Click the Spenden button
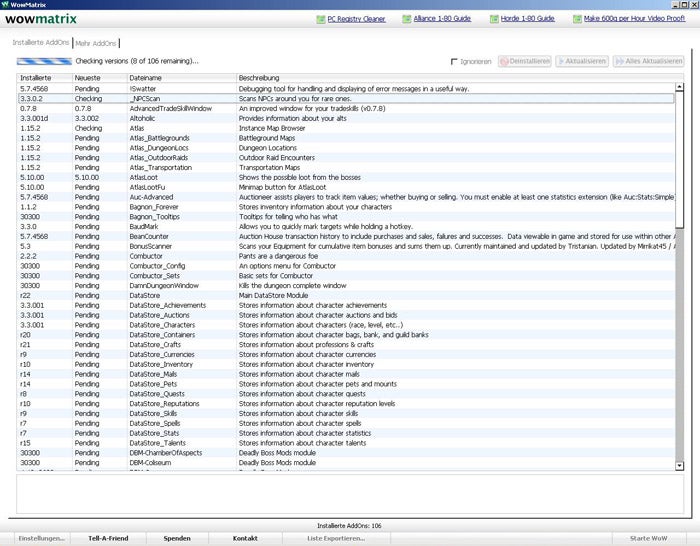 177,538
